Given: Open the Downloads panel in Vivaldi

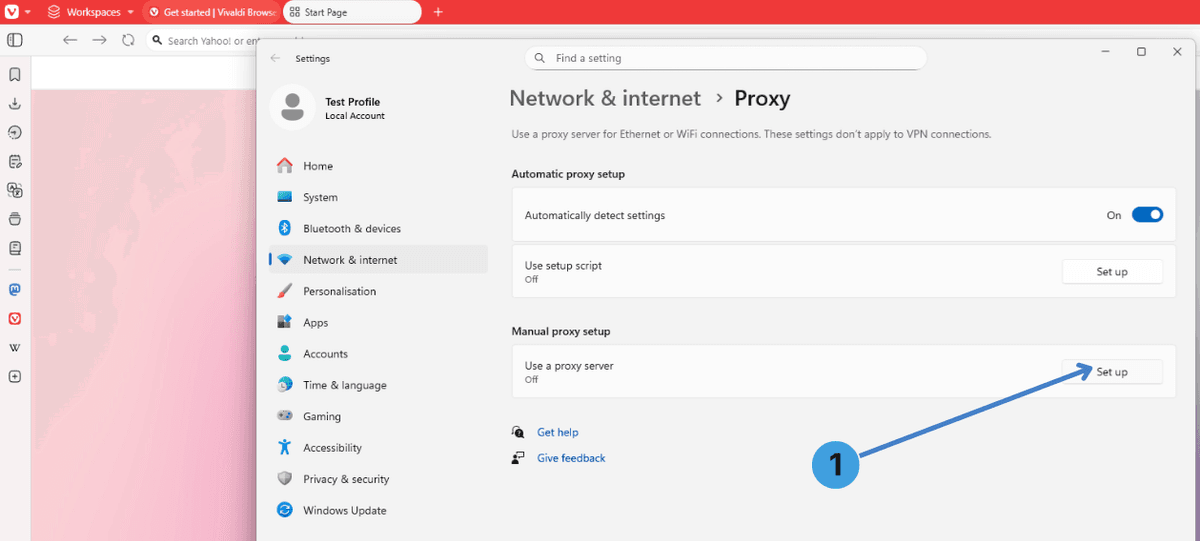Looking at the screenshot, I should (x=15, y=103).
